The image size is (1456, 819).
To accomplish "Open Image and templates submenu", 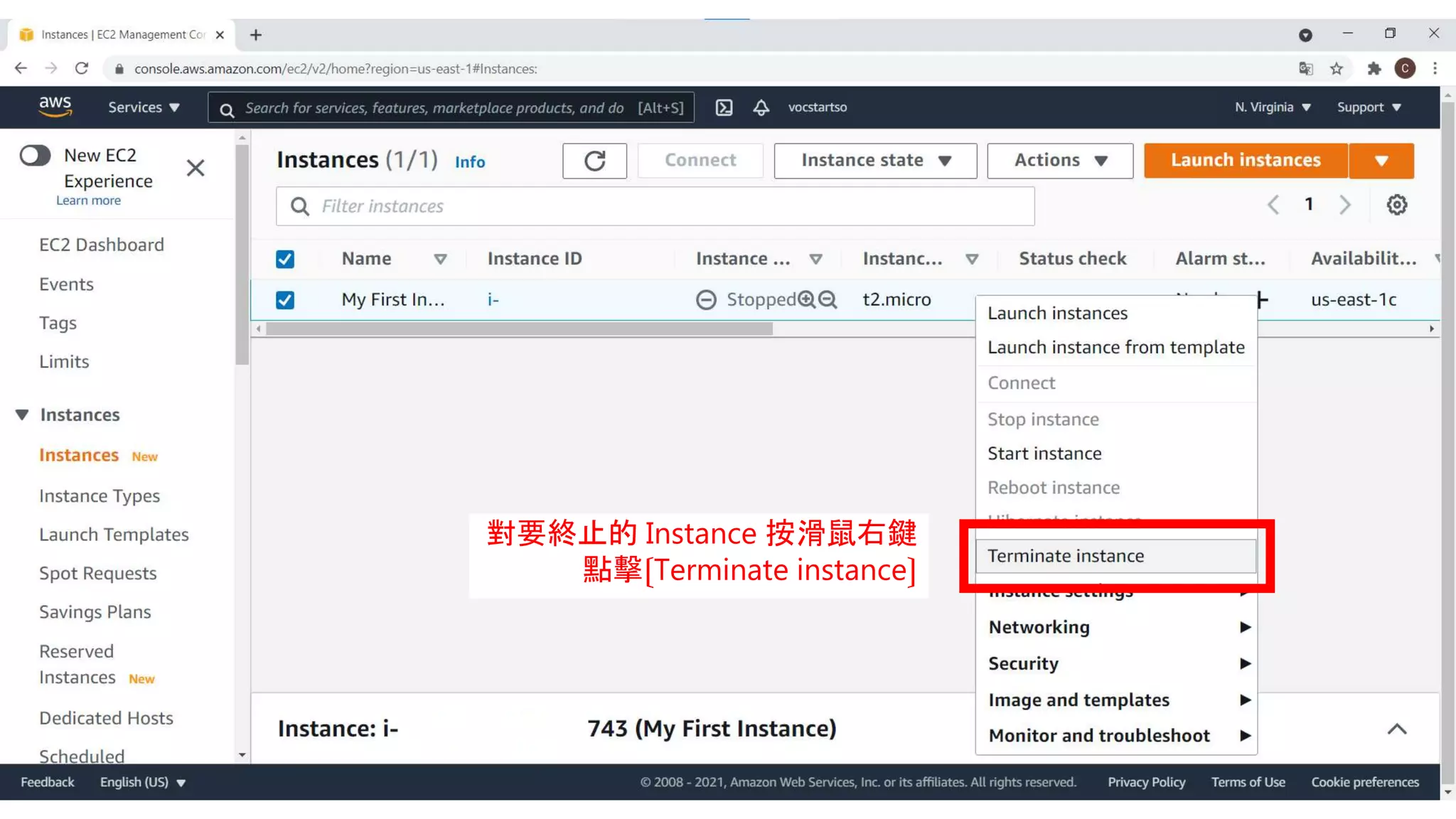I will tap(1116, 700).
